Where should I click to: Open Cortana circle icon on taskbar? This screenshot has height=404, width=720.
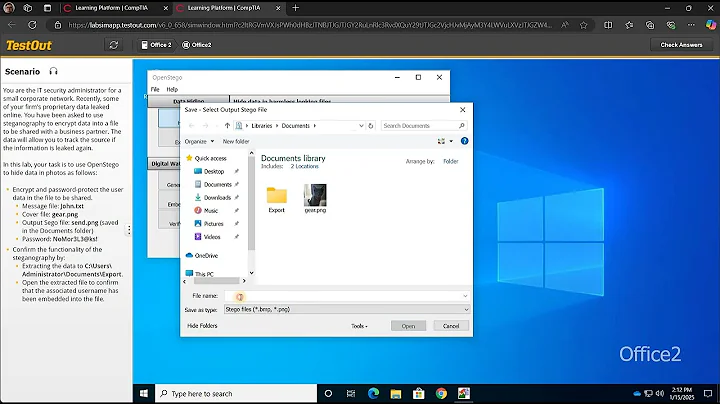(328, 393)
